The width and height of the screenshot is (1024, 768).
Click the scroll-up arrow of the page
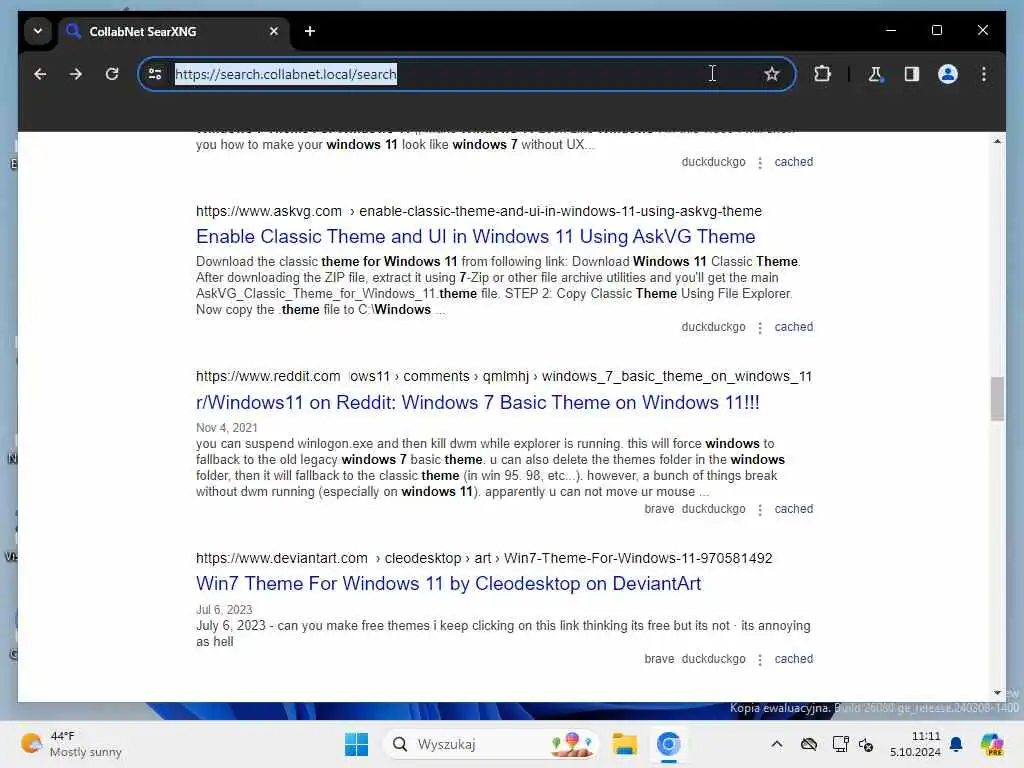point(997,142)
